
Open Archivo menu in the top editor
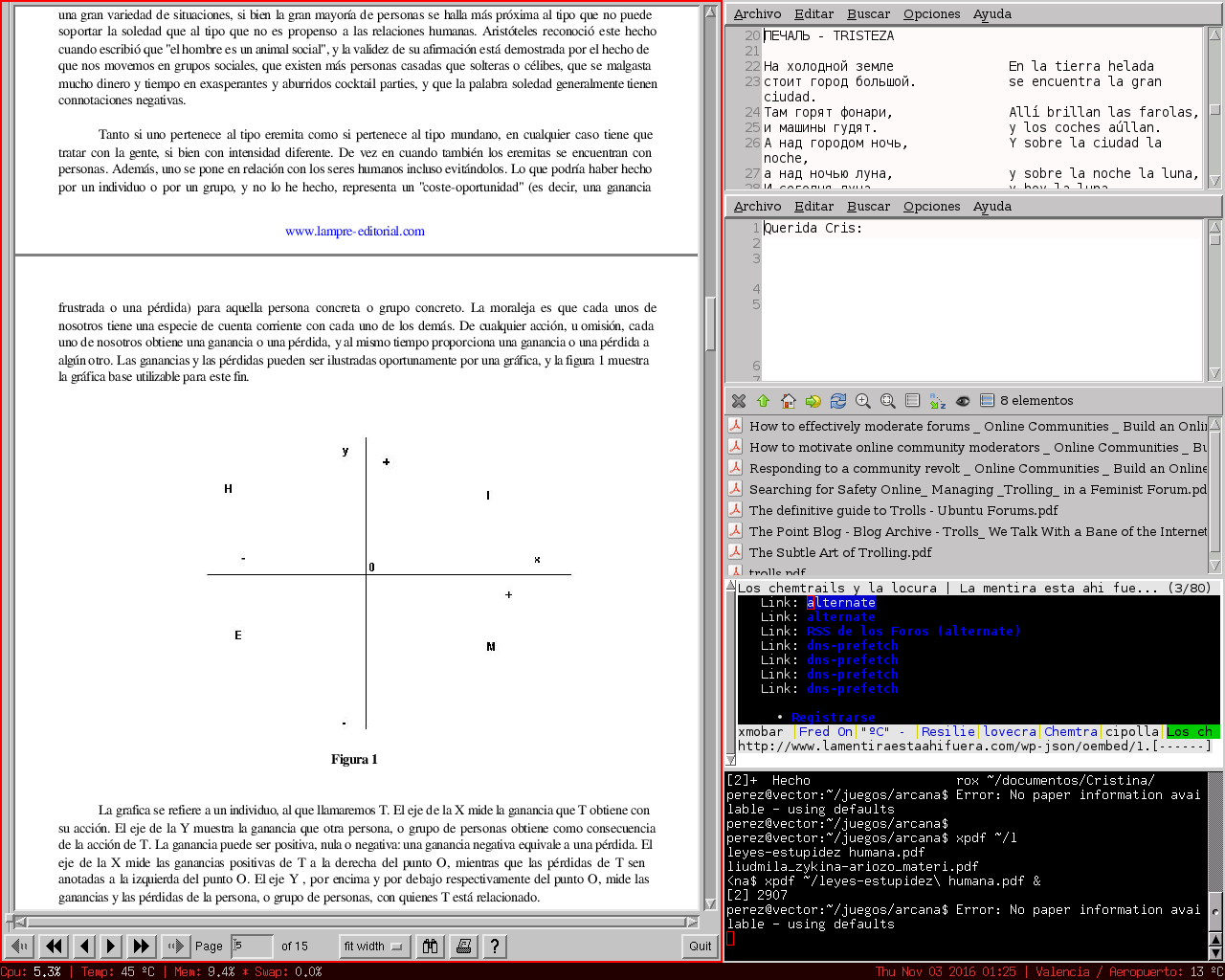(x=757, y=14)
